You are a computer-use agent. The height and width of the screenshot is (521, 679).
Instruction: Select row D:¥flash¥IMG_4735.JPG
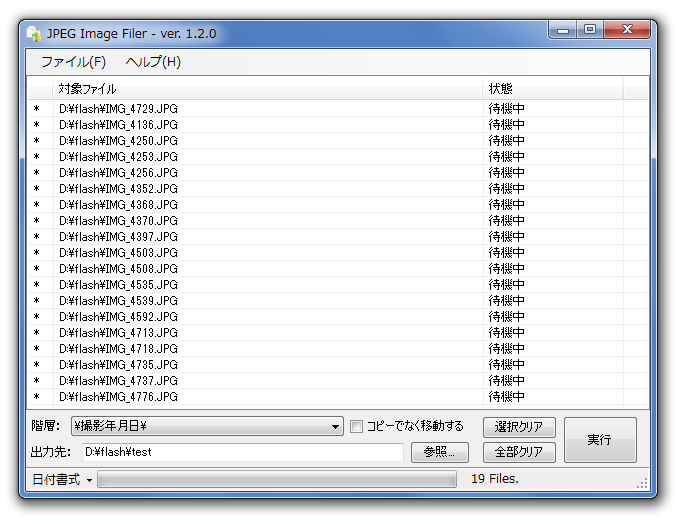(x=338, y=365)
